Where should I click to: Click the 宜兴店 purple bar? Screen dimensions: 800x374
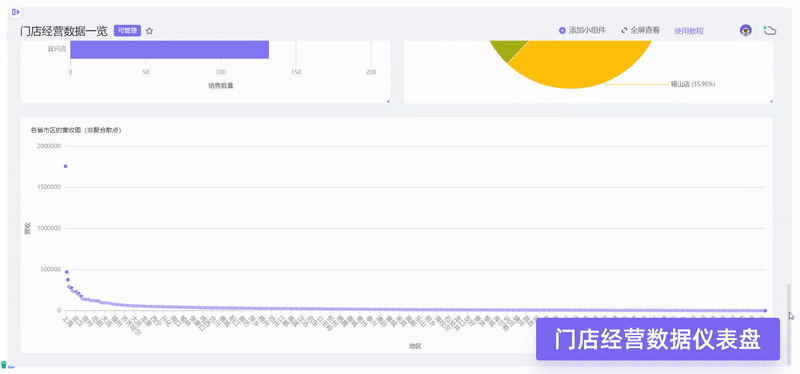coord(169,49)
